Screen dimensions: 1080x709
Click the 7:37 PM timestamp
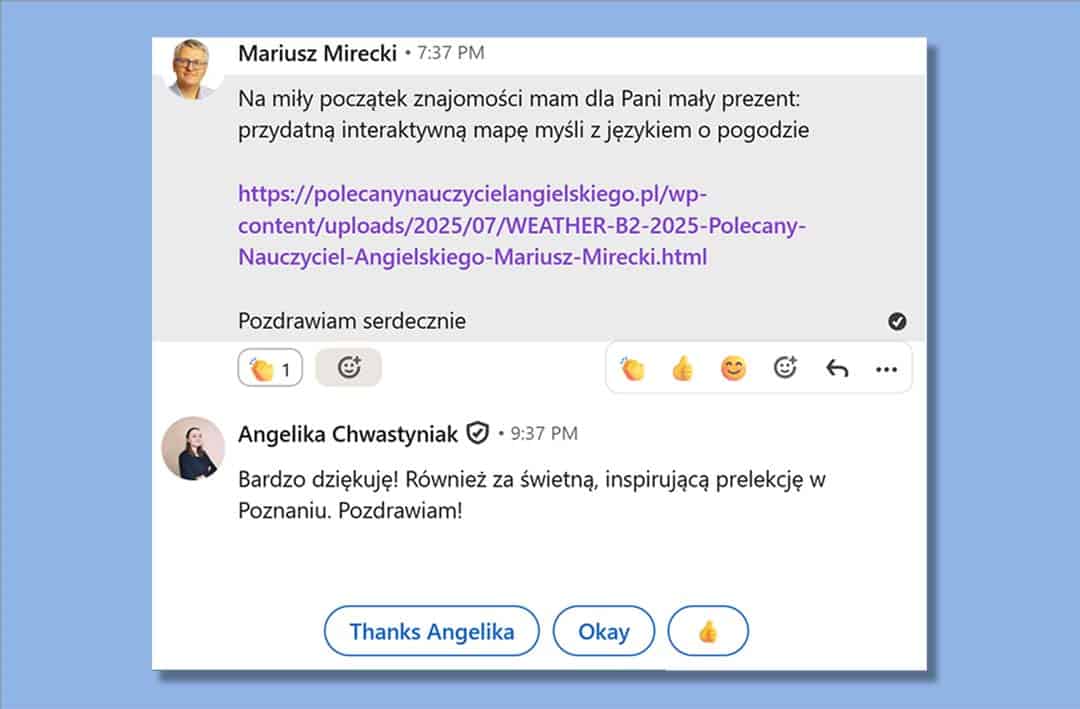click(450, 54)
